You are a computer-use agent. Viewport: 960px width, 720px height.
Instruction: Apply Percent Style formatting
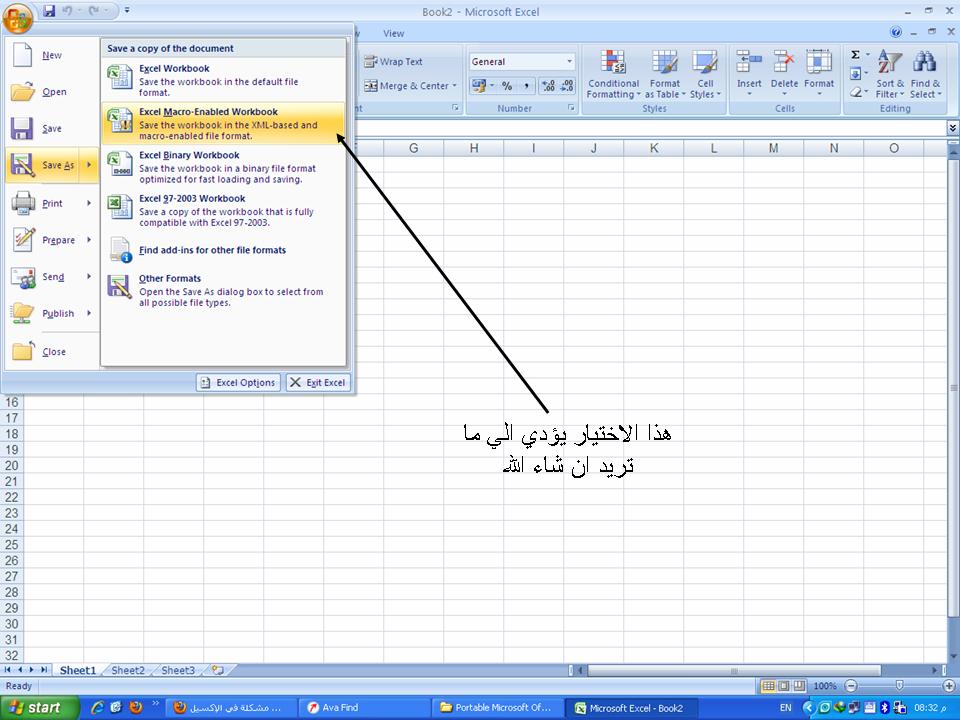click(x=507, y=86)
